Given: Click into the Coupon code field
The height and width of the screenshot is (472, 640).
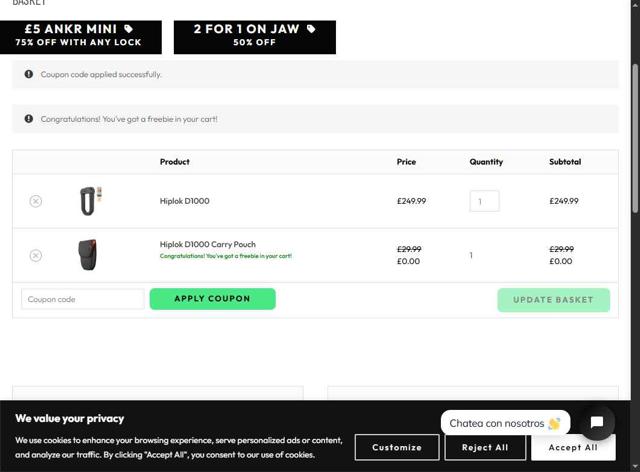Looking at the screenshot, I should pyautogui.click(x=83, y=299).
